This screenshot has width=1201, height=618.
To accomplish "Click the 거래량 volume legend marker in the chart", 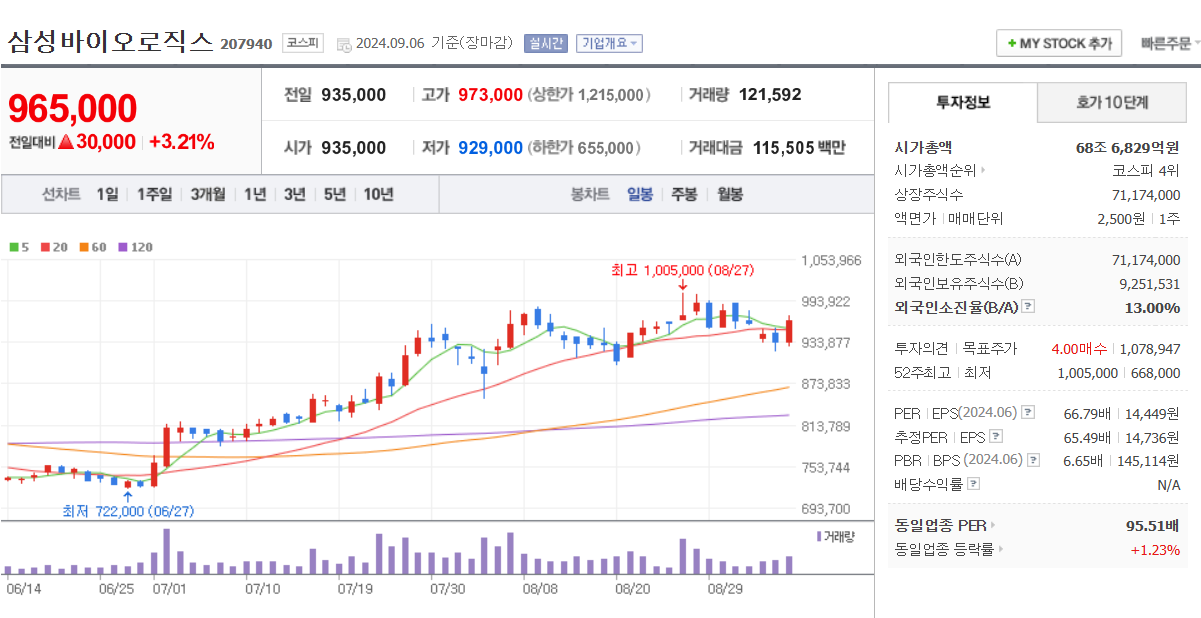I will pos(818,536).
